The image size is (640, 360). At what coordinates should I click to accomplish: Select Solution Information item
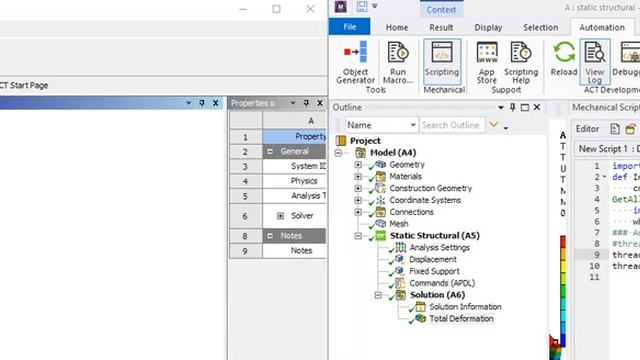pyautogui.click(x=465, y=307)
